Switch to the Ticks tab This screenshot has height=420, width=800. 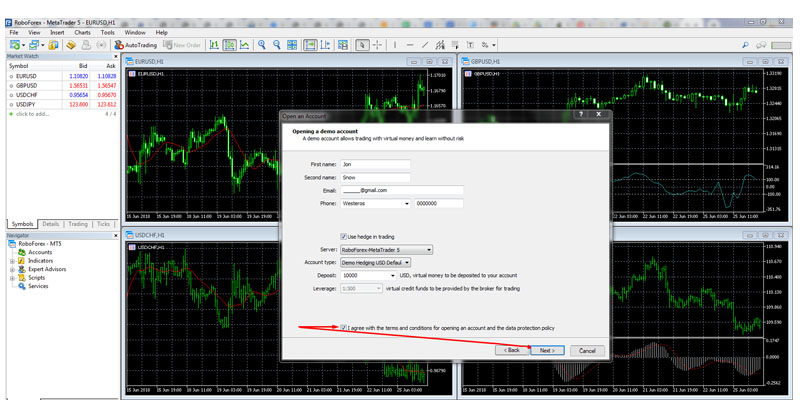[x=103, y=224]
